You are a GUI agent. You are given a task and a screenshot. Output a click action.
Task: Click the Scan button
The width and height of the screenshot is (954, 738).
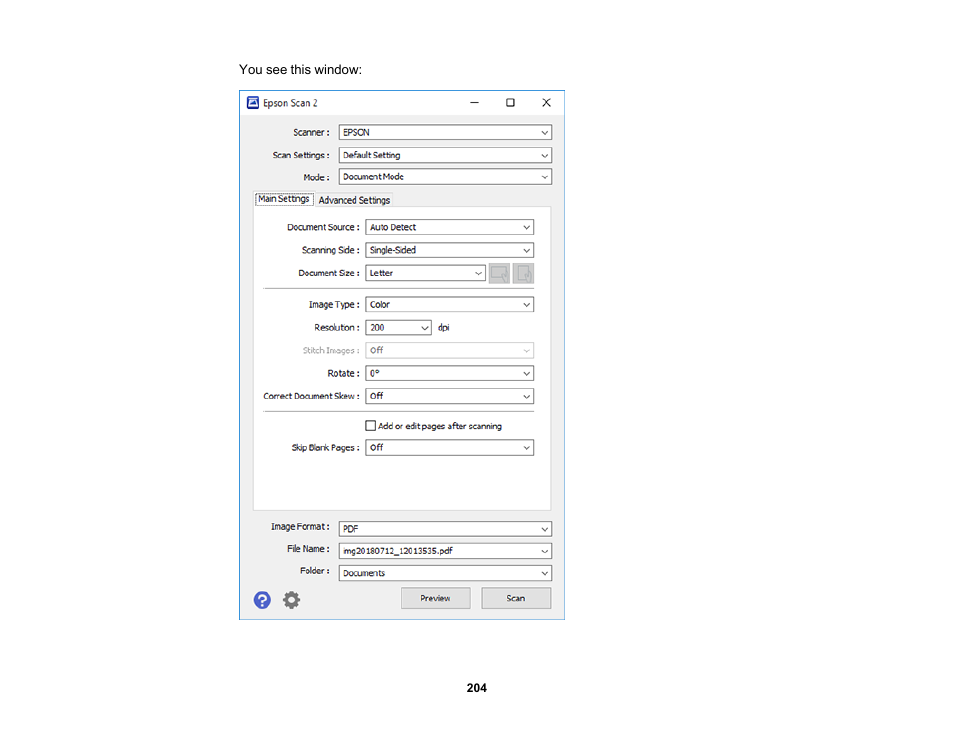[516, 598]
